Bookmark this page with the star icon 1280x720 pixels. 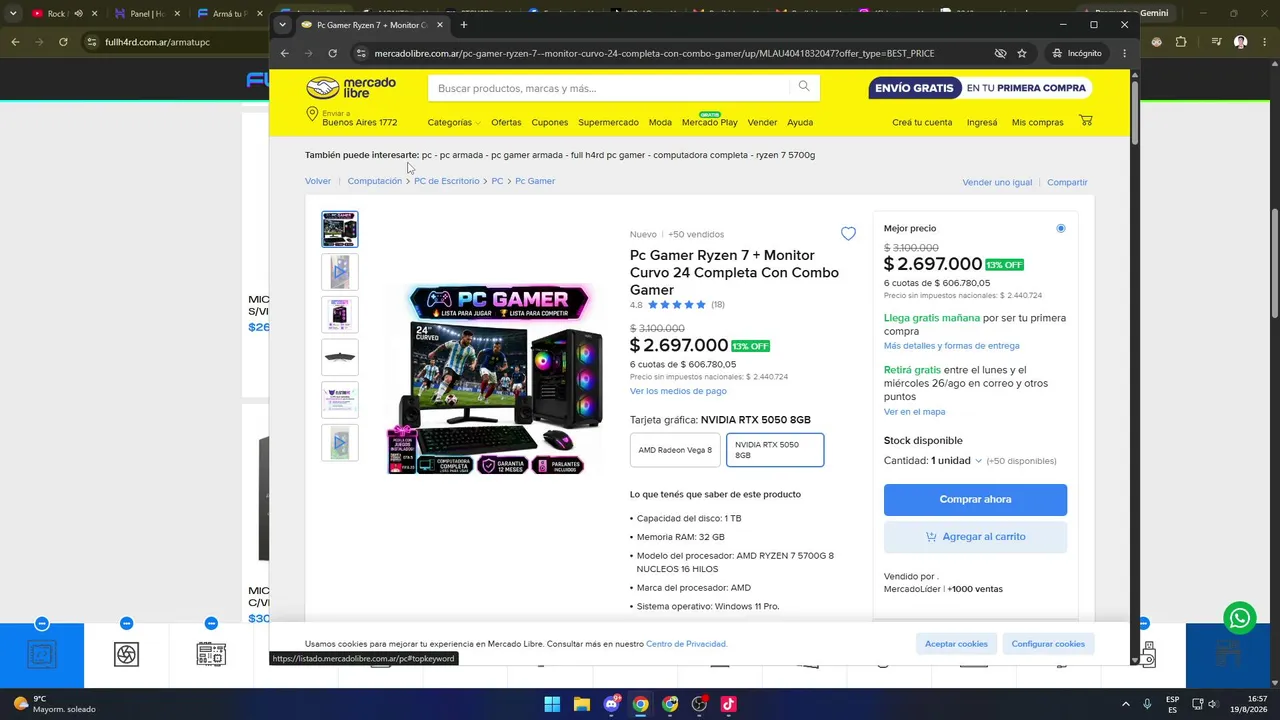1021,53
